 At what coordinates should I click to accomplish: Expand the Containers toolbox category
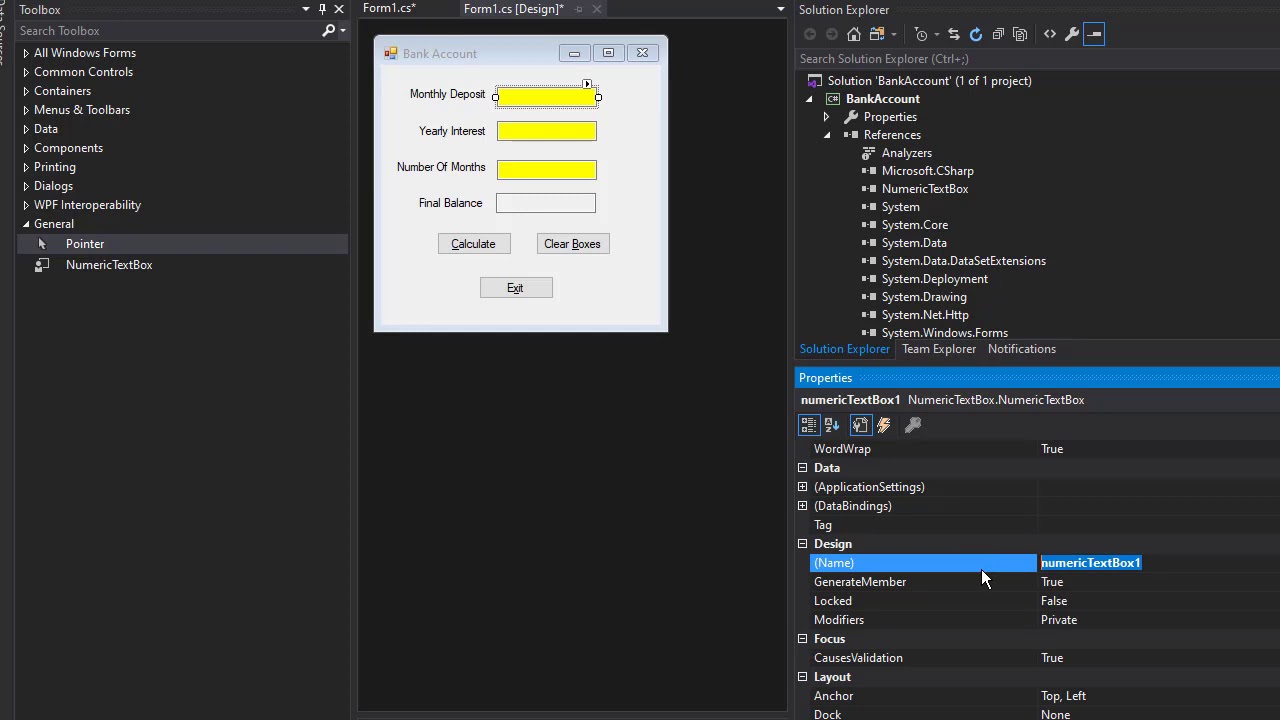26,91
